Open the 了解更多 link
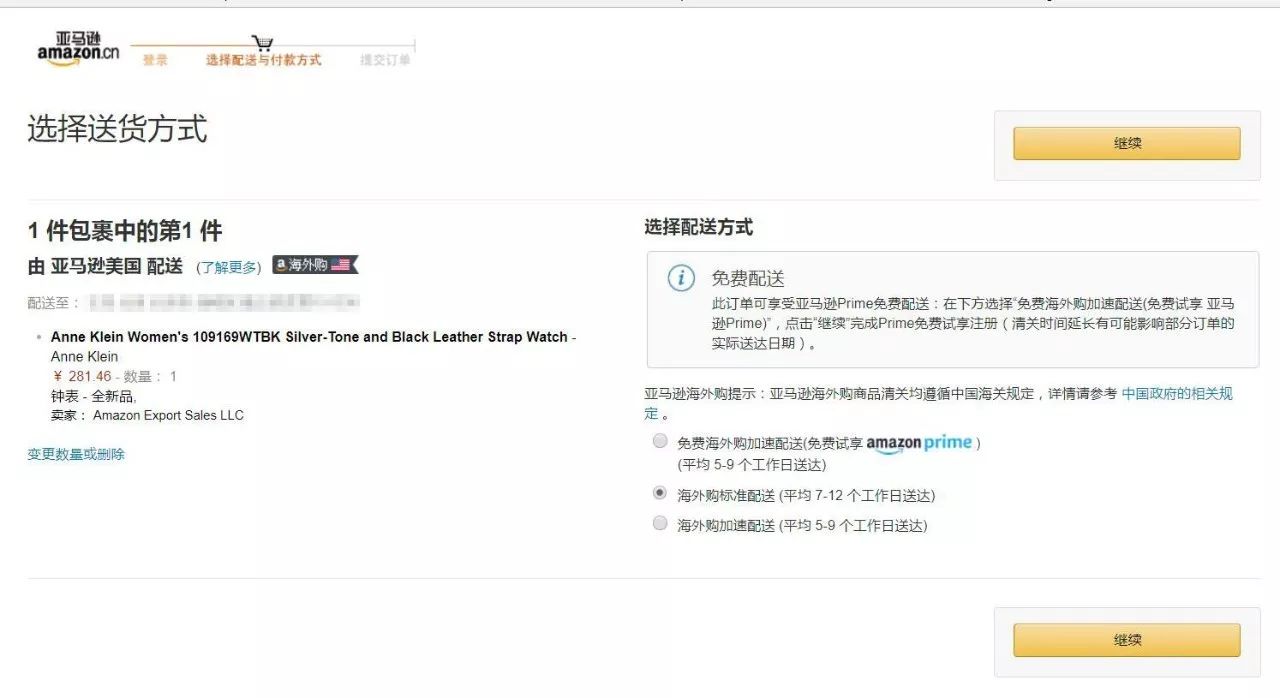Image resolution: width=1280 pixels, height=698 pixels. tap(229, 267)
